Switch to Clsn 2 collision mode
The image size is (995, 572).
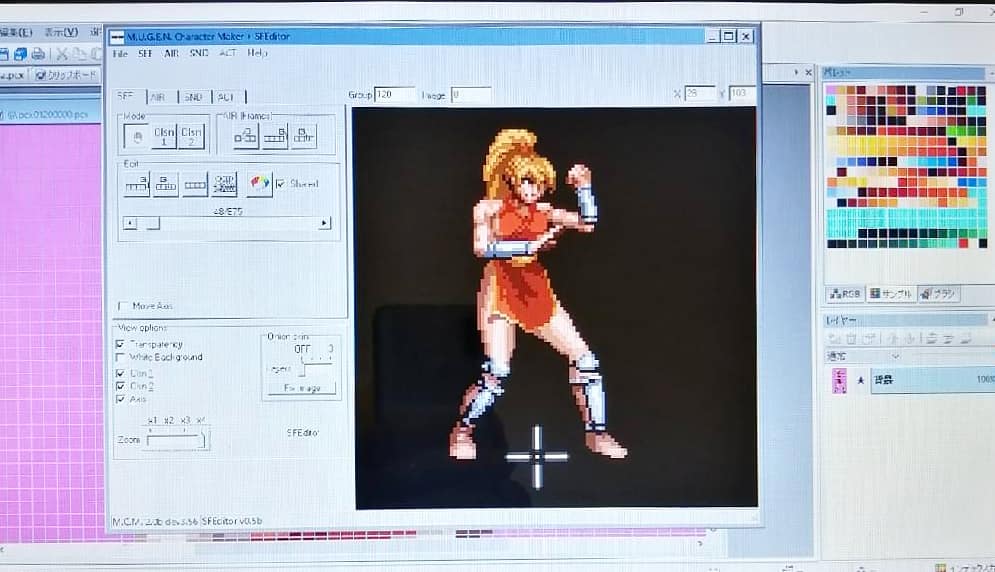[191, 136]
